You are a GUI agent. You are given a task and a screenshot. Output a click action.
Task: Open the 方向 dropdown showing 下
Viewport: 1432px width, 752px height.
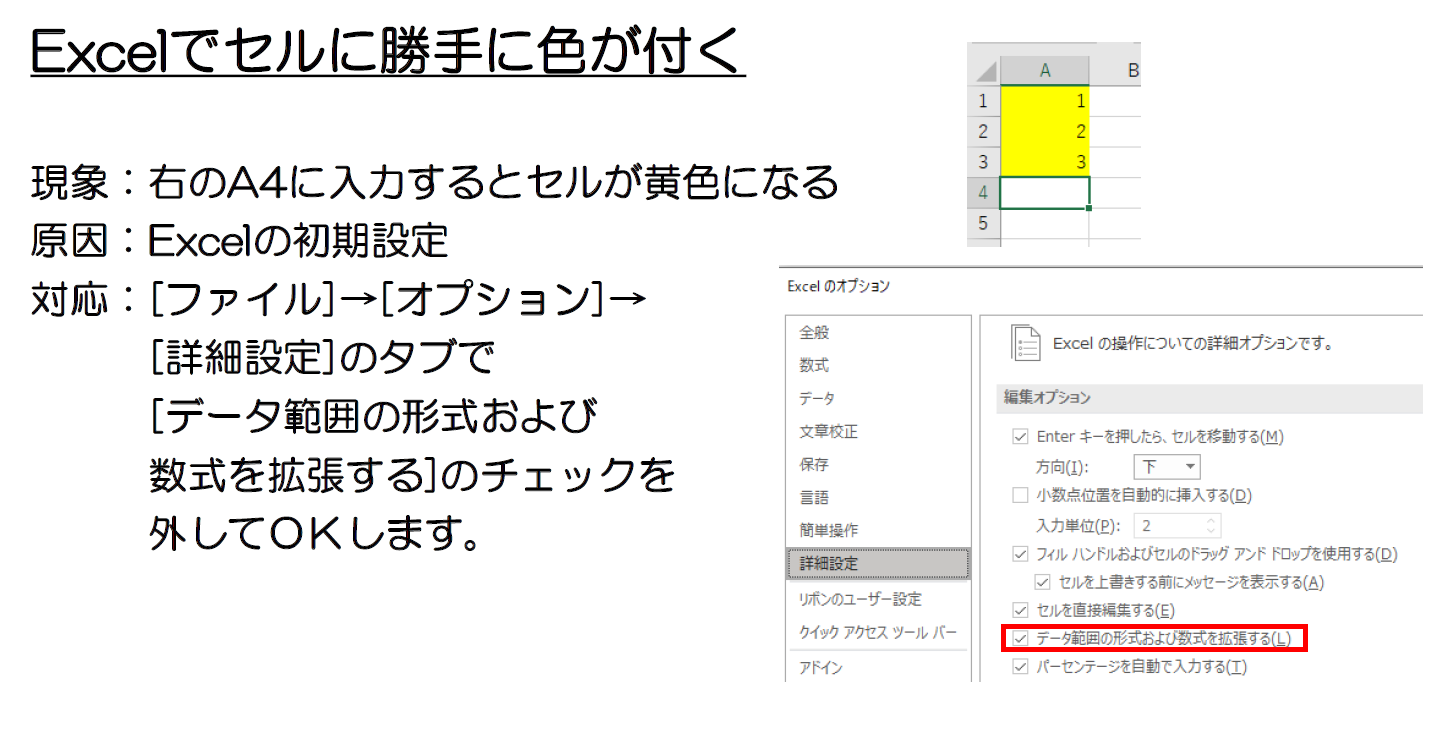coord(1166,467)
